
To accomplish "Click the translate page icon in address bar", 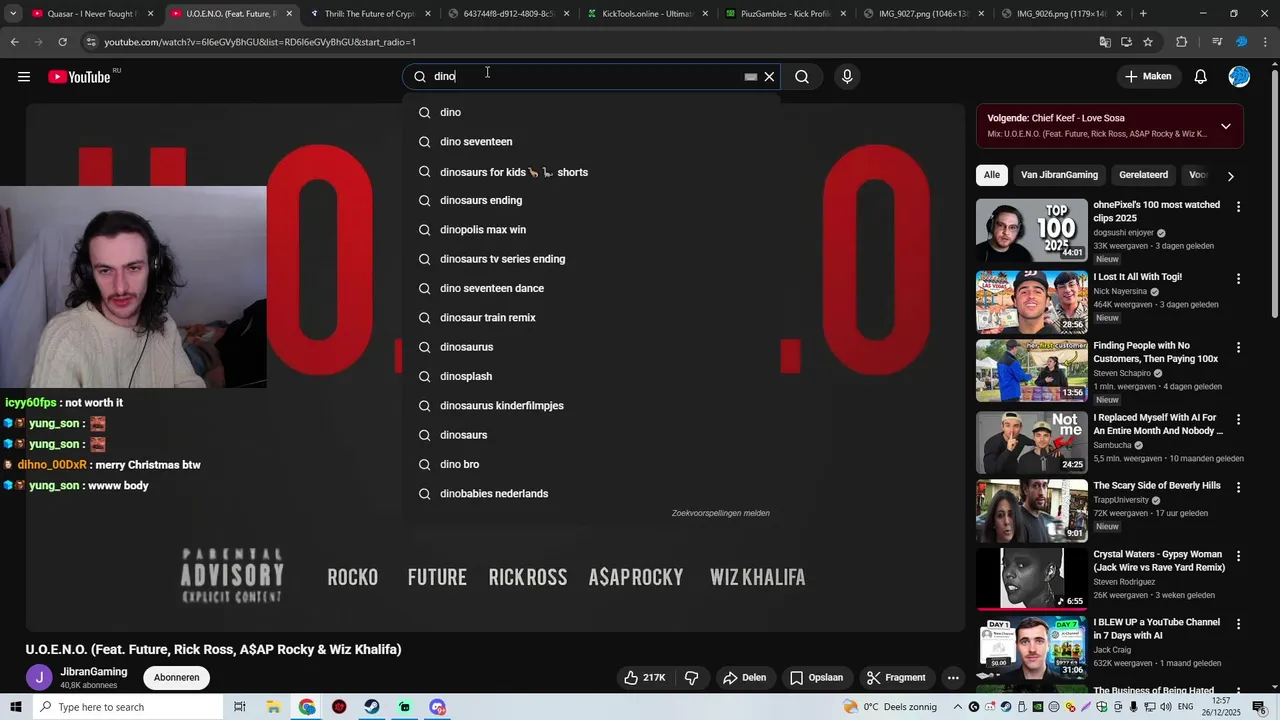I will pos(1105,42).
